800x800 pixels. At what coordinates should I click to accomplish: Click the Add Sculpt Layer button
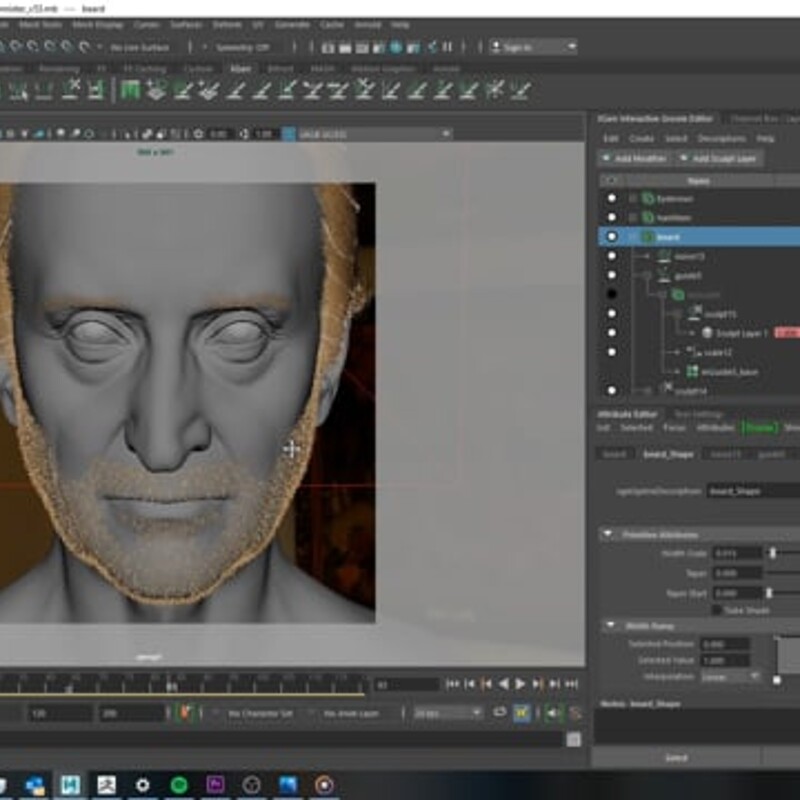pyautogui.click(x=719, y=158)
